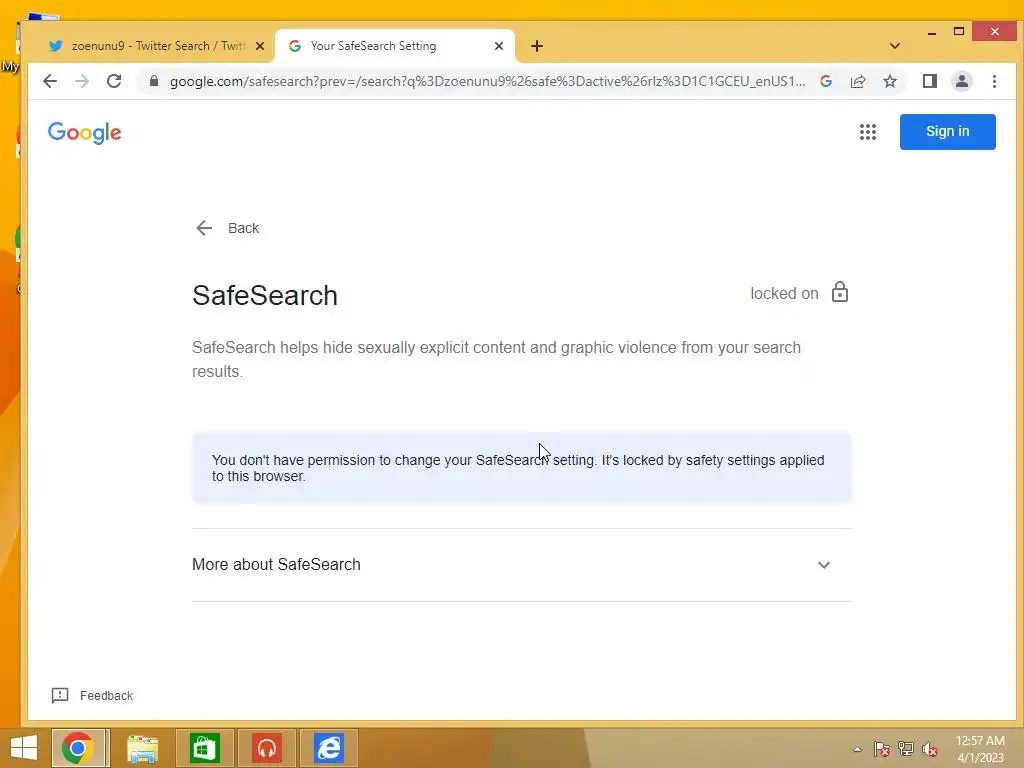This screenshot has width=1024, height=768.
Task: Click the network status tray icon
Action: coord(906,749)
